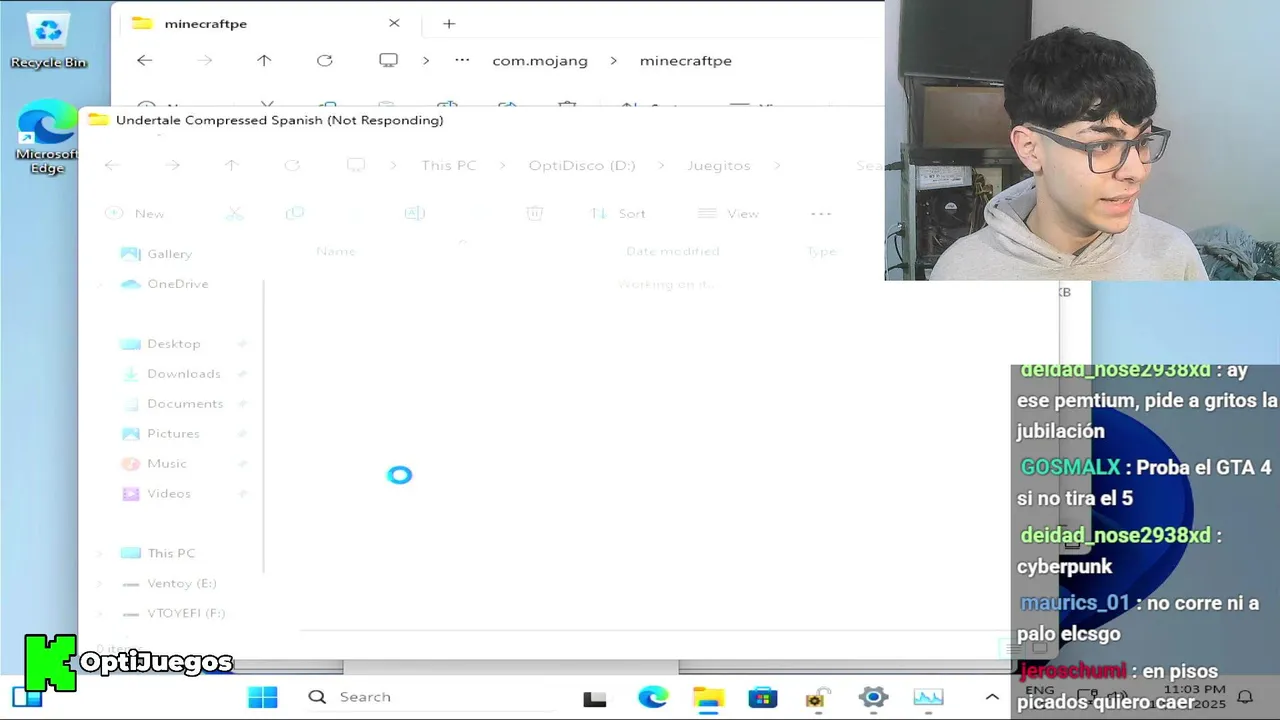Open Downloads in the navigation pane
Screen dimensions: 1280x720
pyautogui.click(x=170, y=374)
